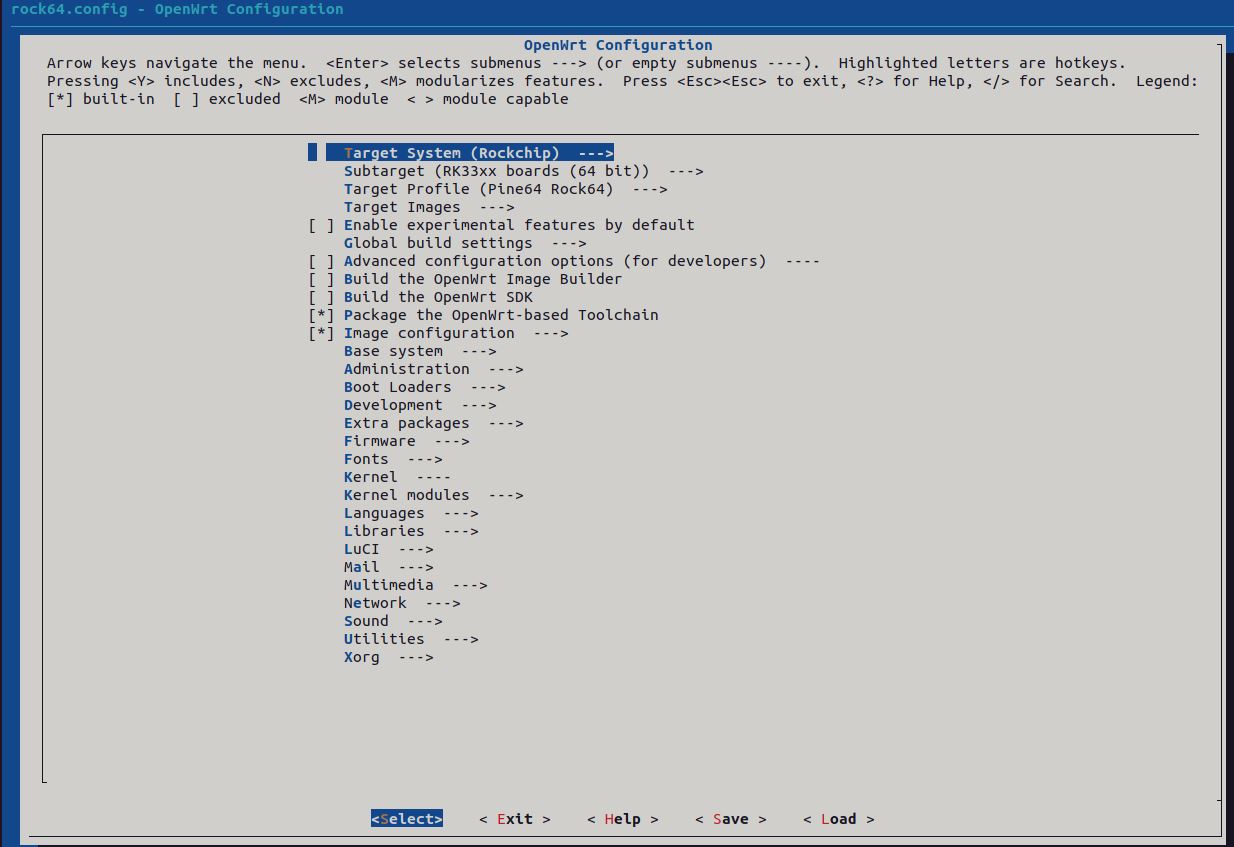This screenshot has height=847, width=1234.
Task: Click the Load button
Action: click(x=838, y=819)
